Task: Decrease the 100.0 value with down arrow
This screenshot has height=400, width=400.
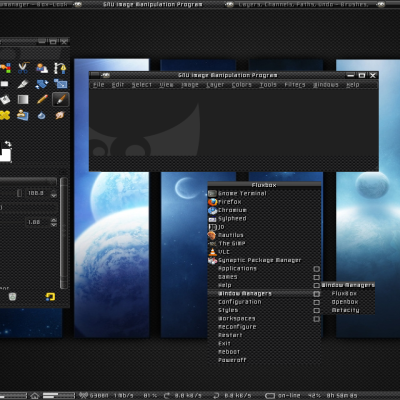Action: [54, 196]
